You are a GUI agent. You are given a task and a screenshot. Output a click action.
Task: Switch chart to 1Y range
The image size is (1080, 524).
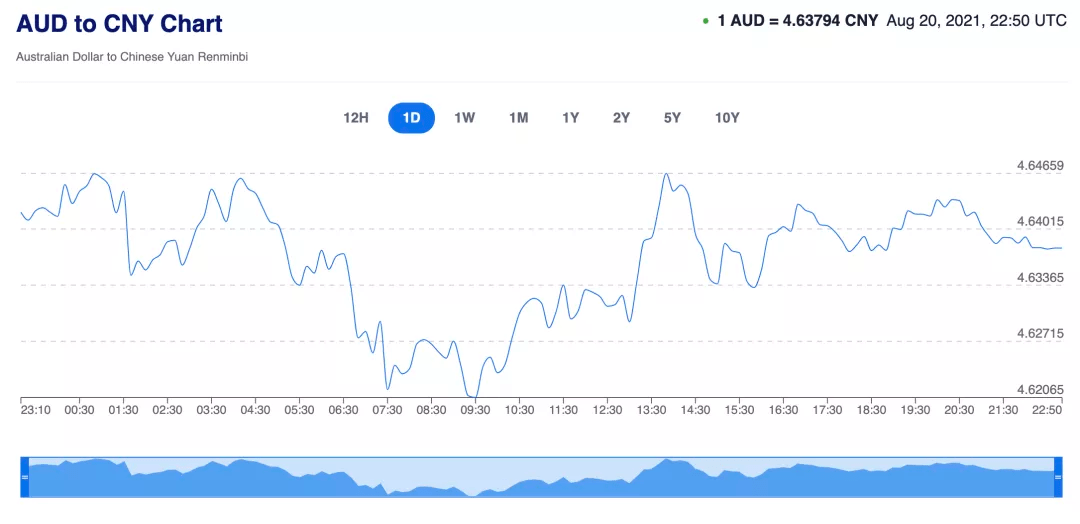pos(570,118)
